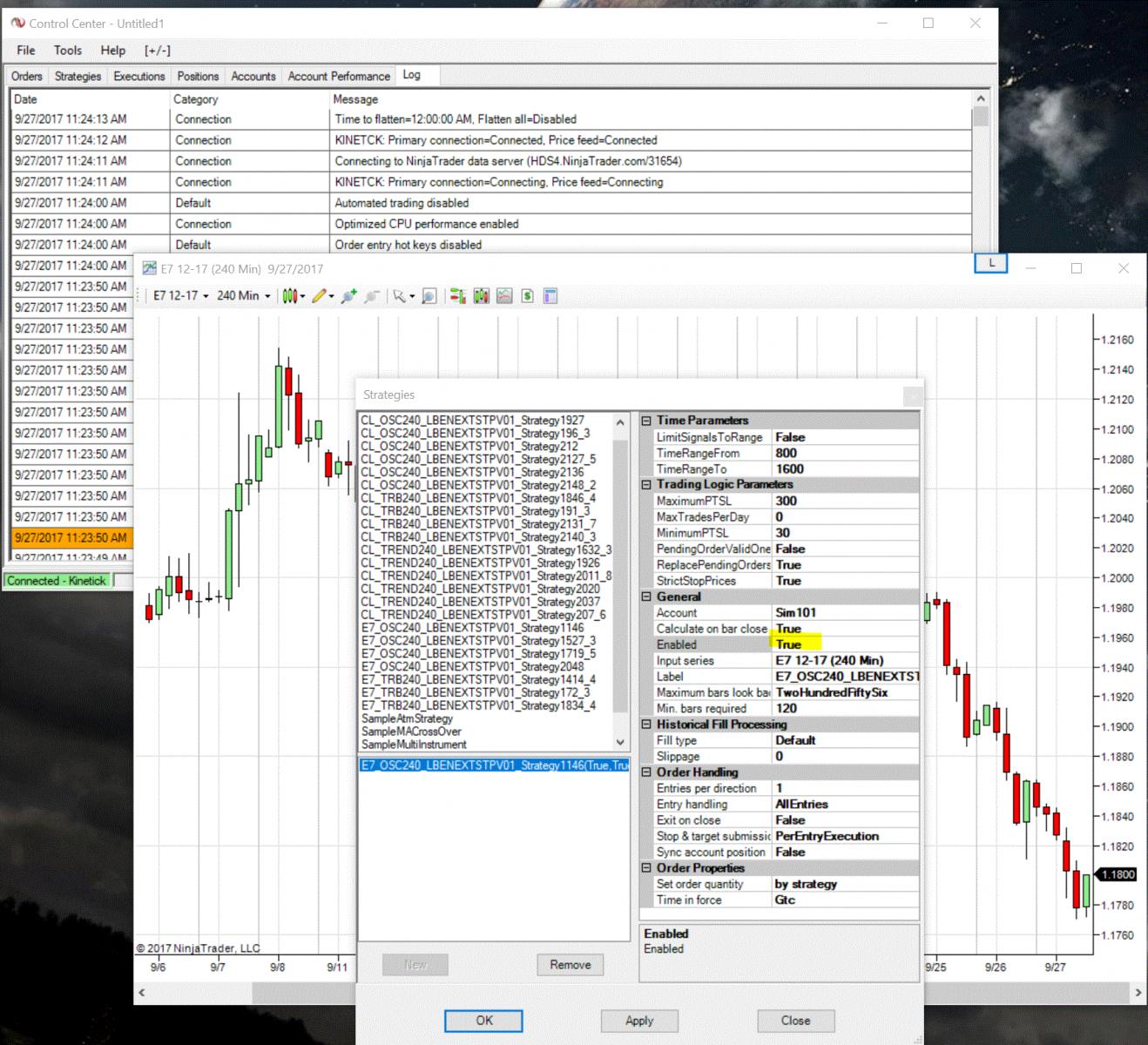Image resolution: width=1148 pixels, height=1045 pixels.
Task: Toggle the StrictStopPrices True value
Action: (x=845, y=581)
